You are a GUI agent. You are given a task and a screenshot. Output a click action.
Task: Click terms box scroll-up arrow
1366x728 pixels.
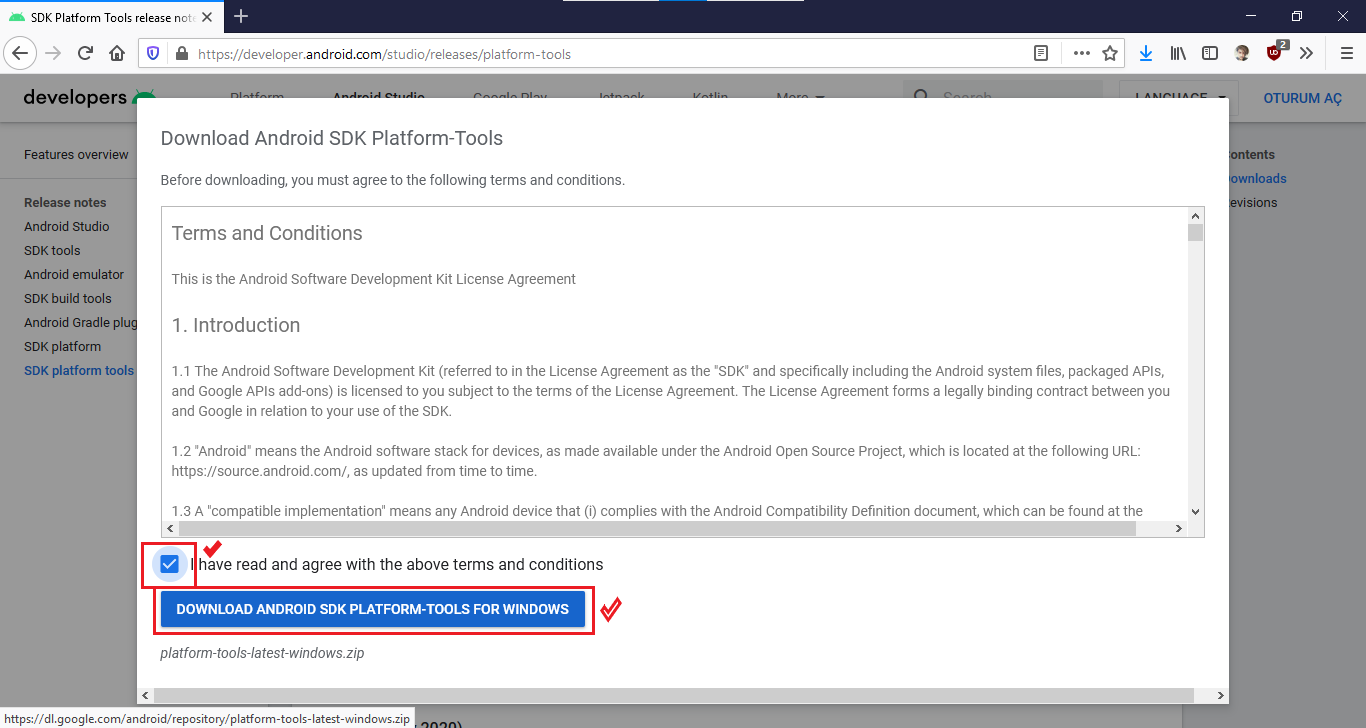click(1195, 215)
